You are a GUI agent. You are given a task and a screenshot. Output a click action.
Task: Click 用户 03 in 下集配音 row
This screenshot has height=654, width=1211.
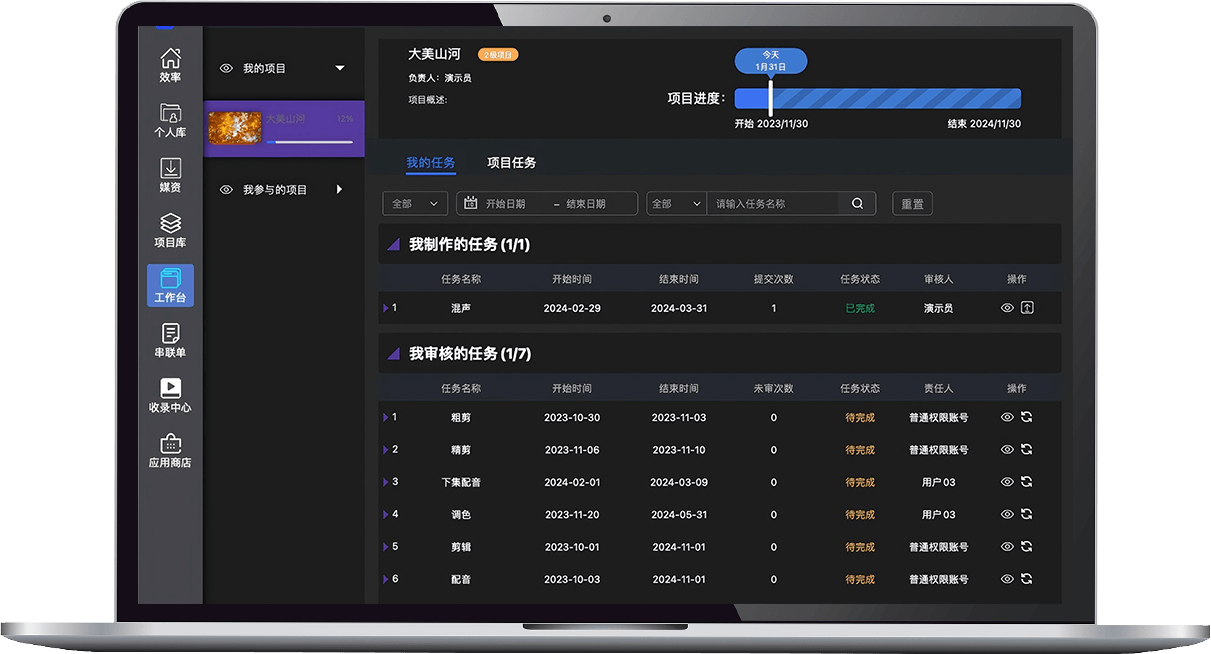point(938,482)
